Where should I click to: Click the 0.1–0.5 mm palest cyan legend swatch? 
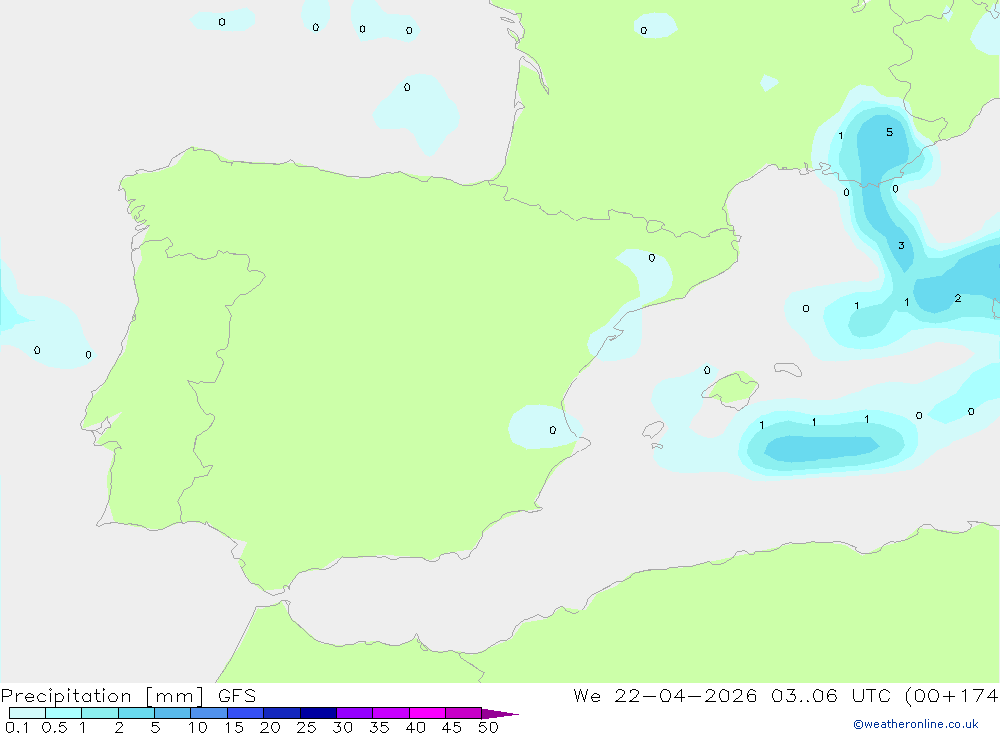point(27,713)
